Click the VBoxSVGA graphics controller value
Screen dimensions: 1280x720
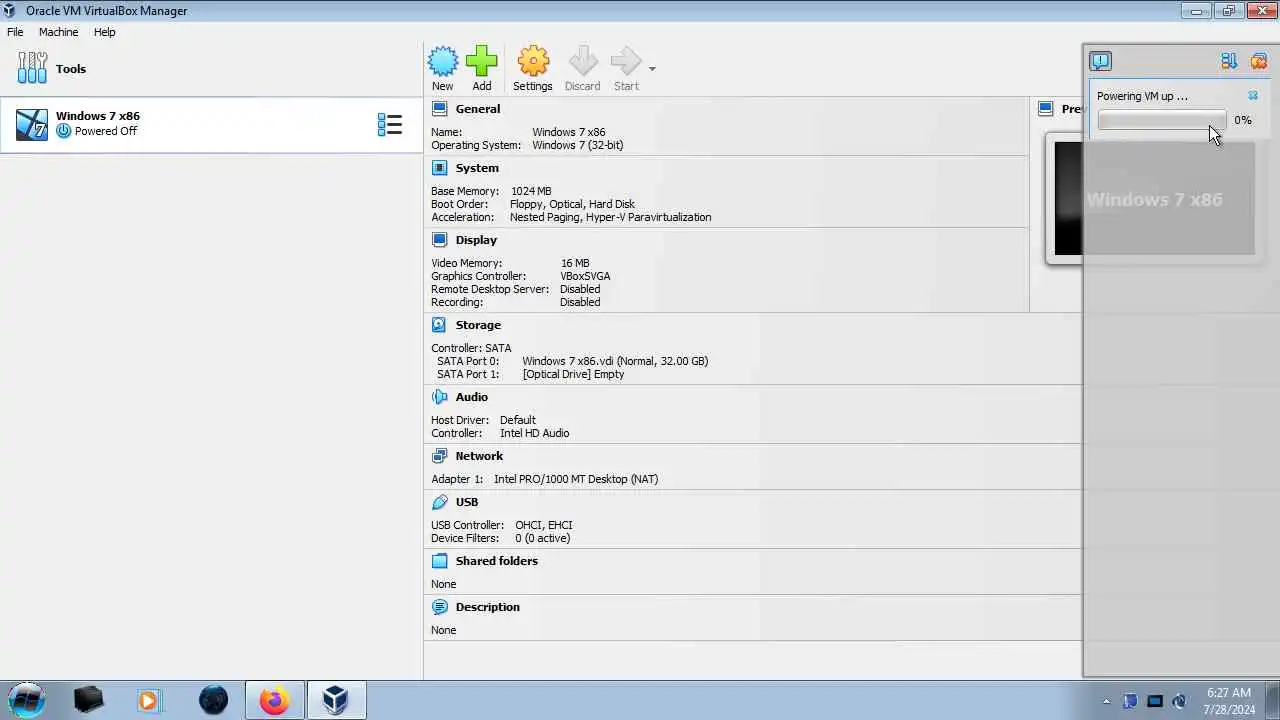(x=585, y=276)
